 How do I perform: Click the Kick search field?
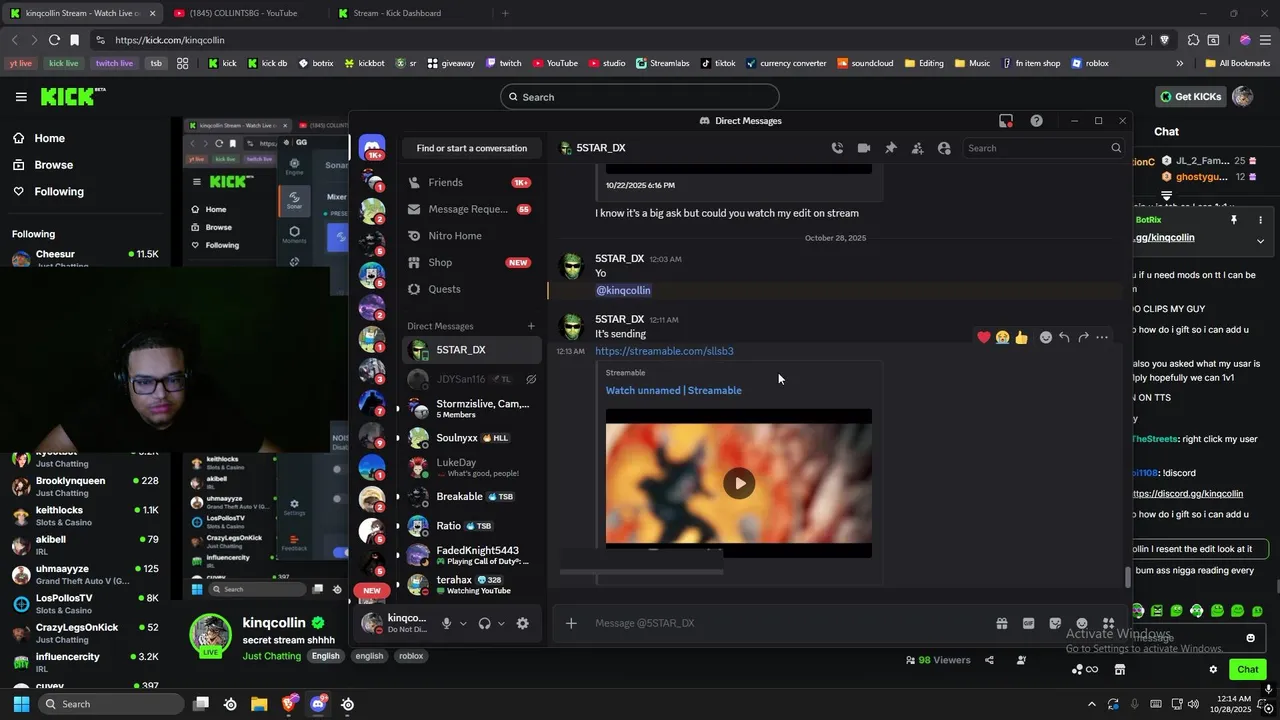click(x=640, y=97)
